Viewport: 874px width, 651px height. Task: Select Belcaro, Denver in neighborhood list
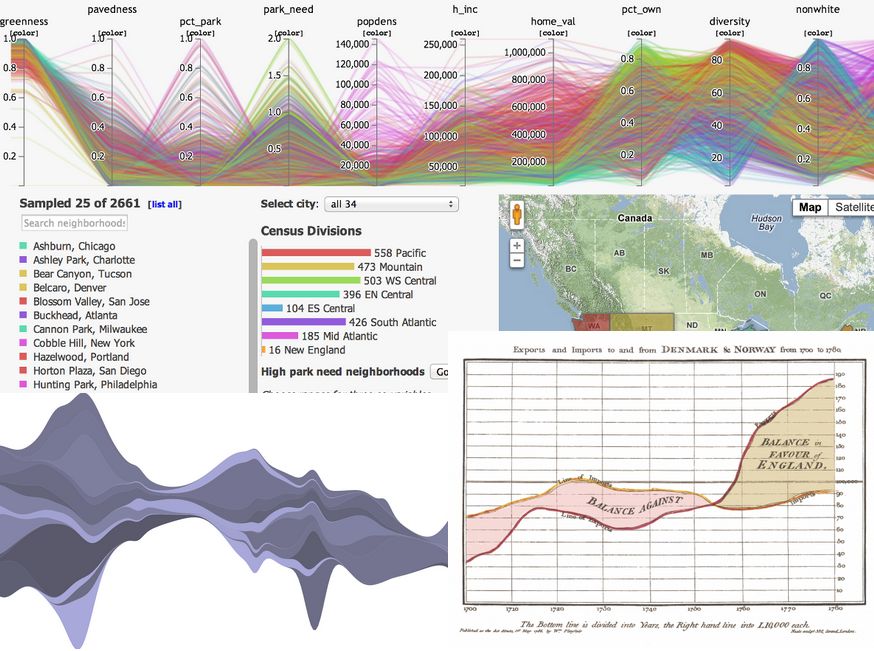70,288
